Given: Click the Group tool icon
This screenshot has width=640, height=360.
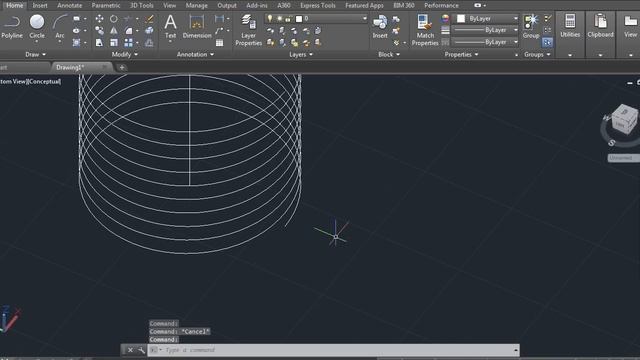Looking at the screenshot, I should pos(531,27).
